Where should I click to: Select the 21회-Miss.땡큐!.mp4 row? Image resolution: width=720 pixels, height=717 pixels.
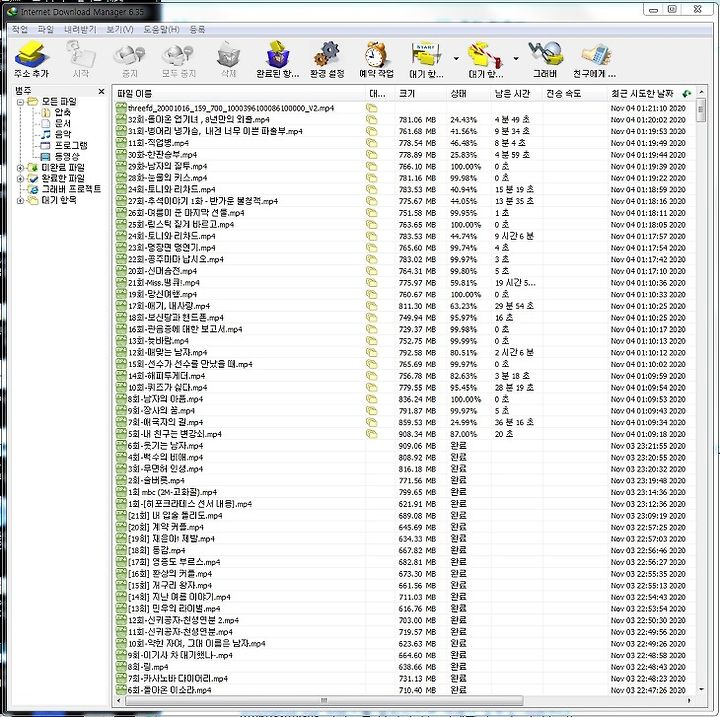[x=404, y=282]
